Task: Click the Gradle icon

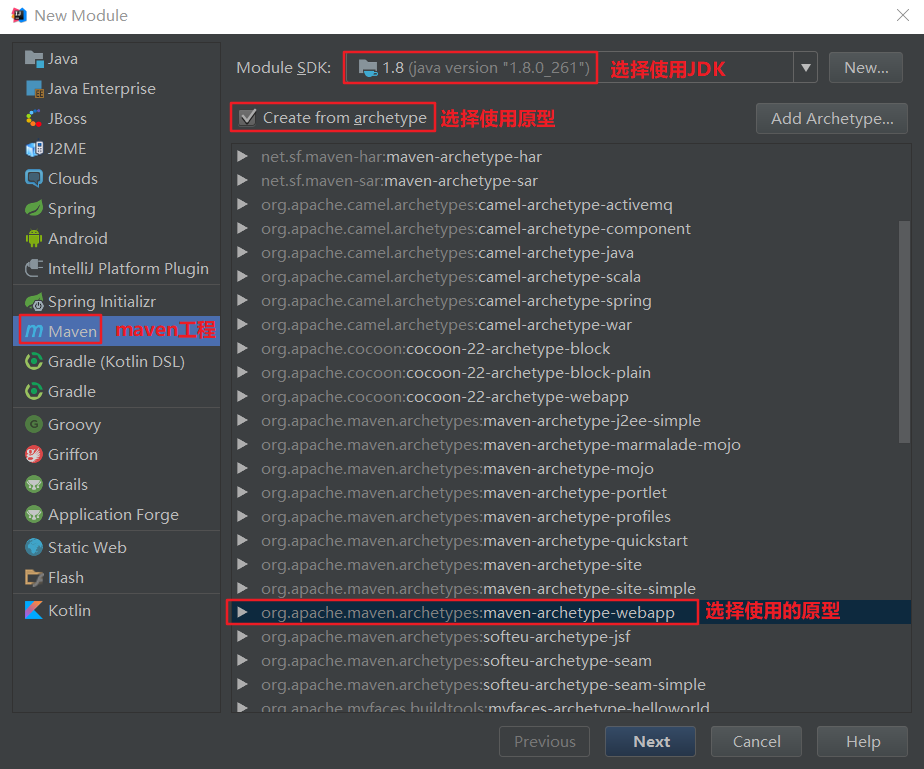Action: click(x=34, y=391)
